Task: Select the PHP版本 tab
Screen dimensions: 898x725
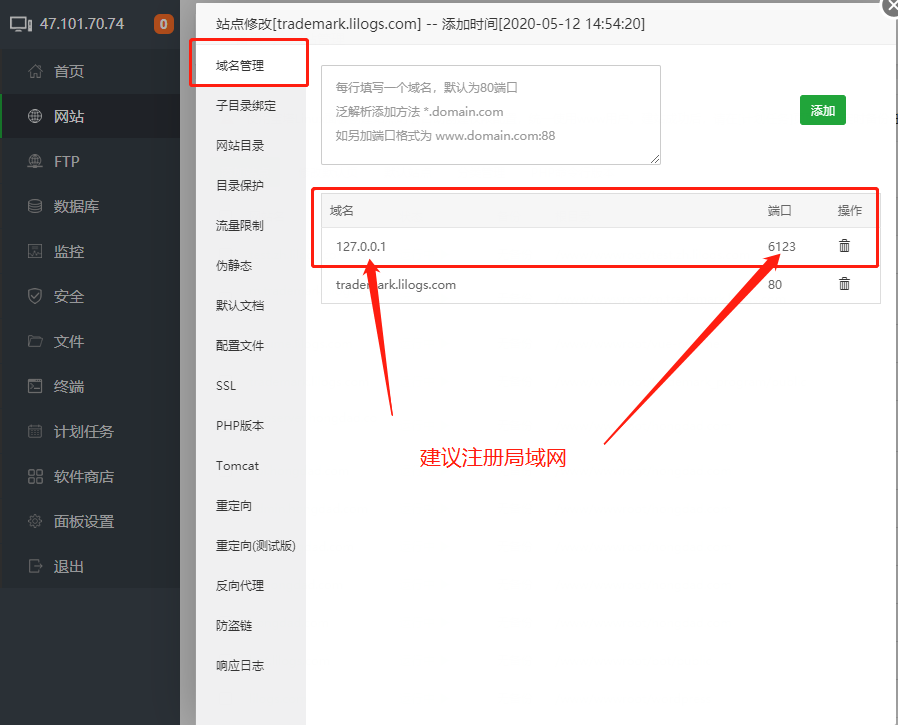Action: click(240, 426)
